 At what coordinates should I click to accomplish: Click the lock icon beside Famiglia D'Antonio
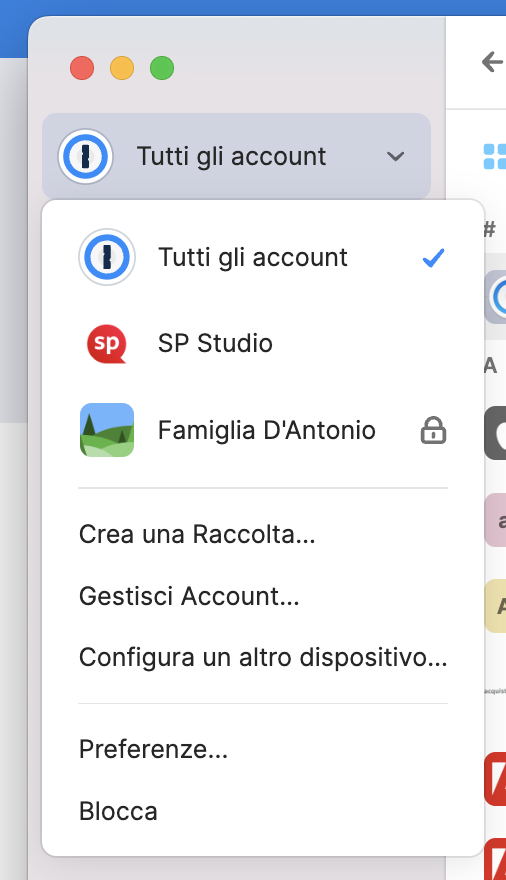[x=433, y=431]
